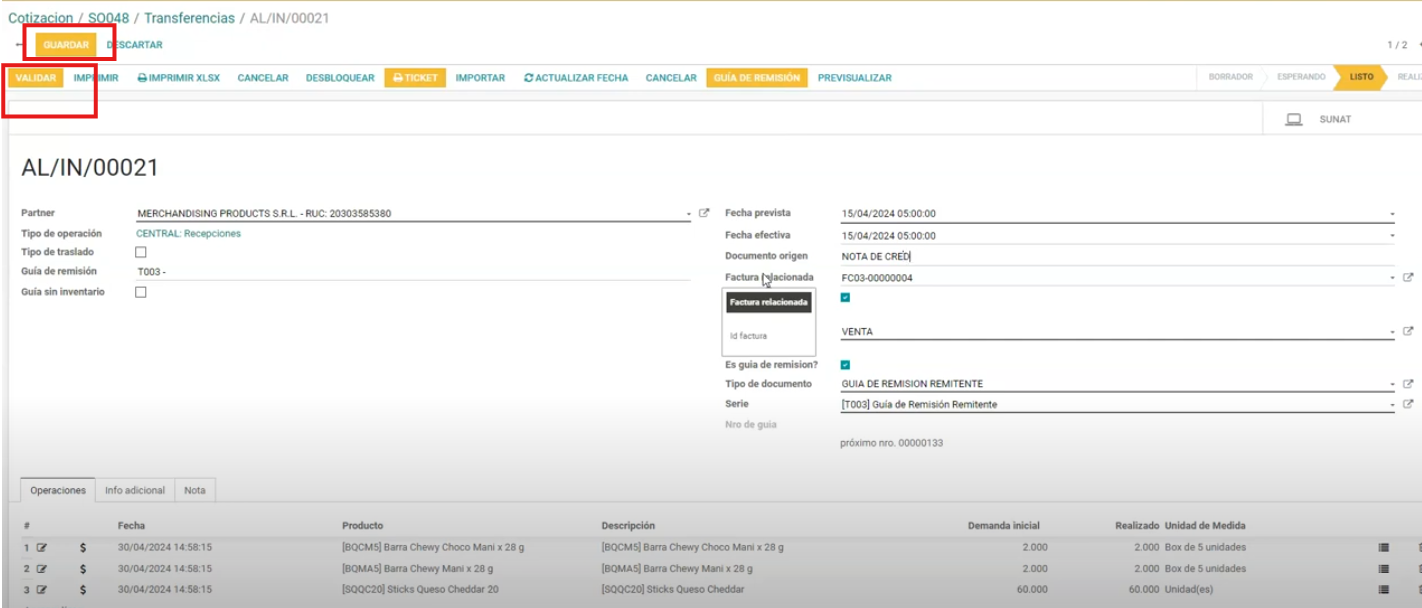1422x608 pixels.
Task: Open external link next to Partner field
Action: click(x=704, y=213)
